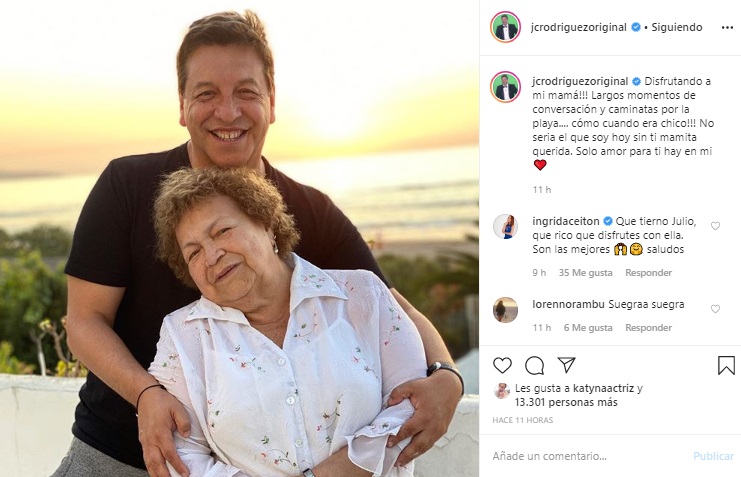Image resolution: width=741 pixels, height=477 pixels.
Task: Click the Siguiendo following button
Action: coord(677,27)
